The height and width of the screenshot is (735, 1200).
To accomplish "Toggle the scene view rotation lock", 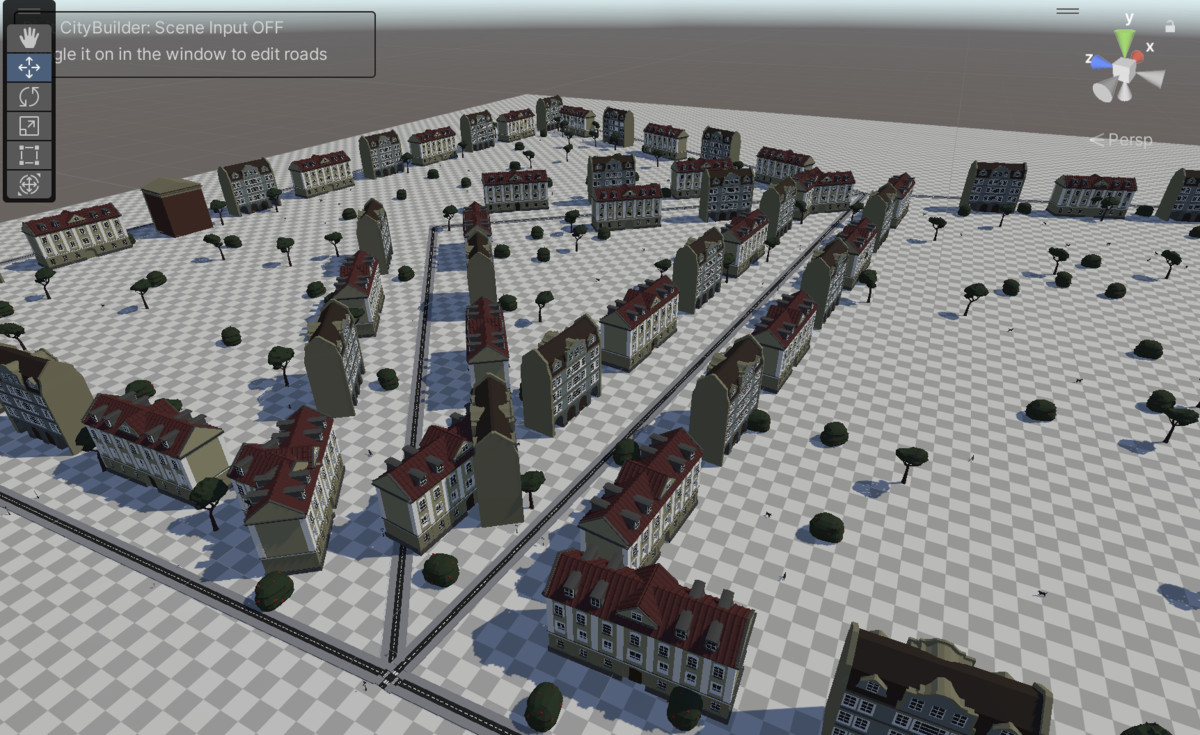I will coord(1170,26).
